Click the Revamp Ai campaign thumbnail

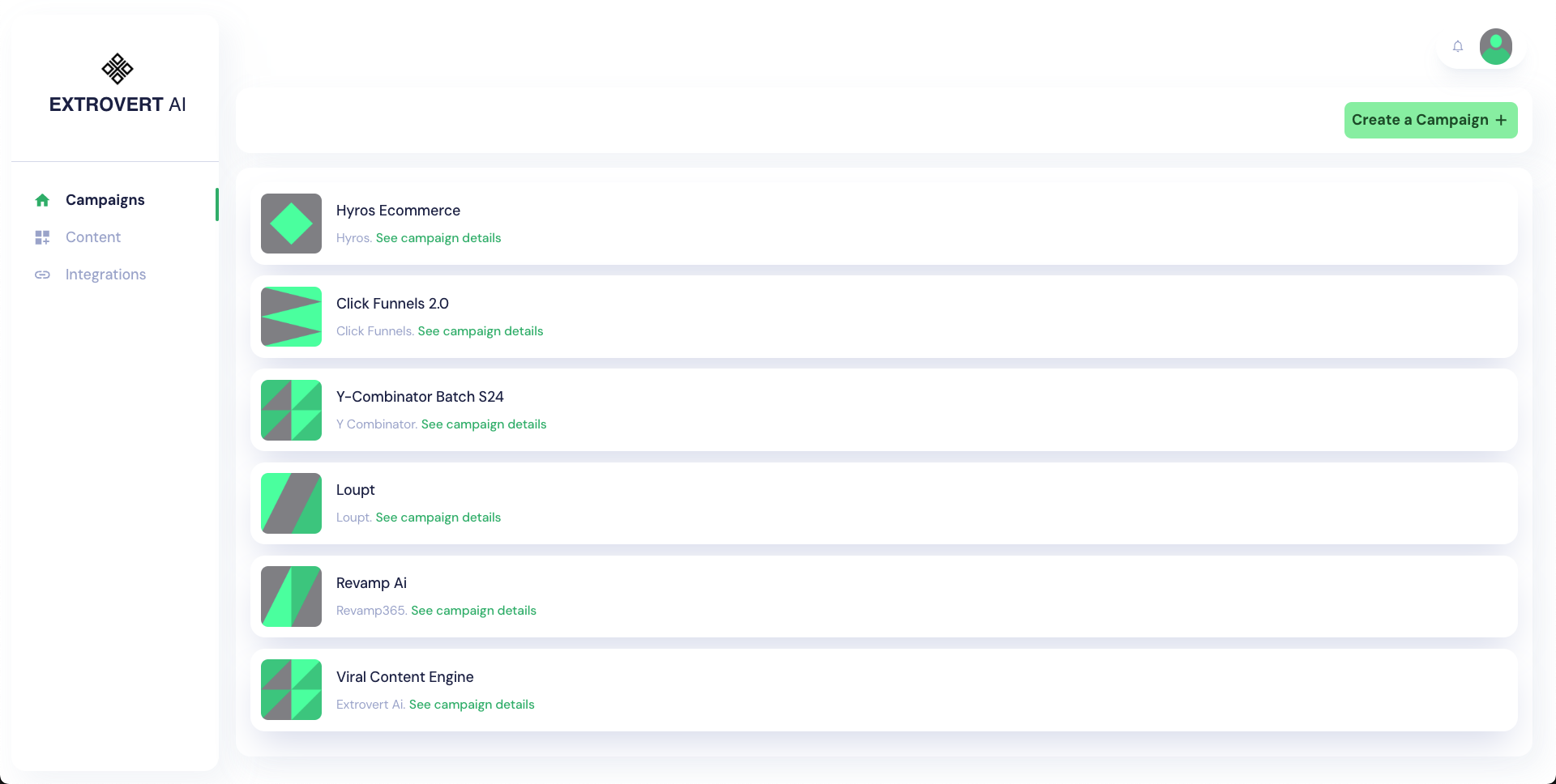coord(291,596)
